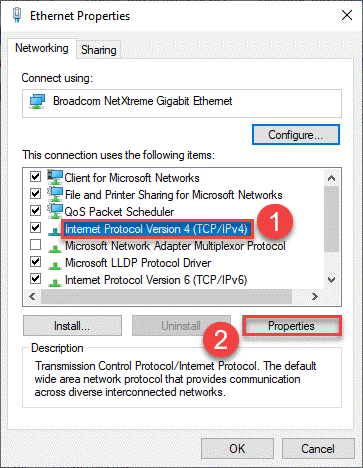Click the list scroll down arrow
The width and height of the screenshot is (363, 468).
coord(331,280)
